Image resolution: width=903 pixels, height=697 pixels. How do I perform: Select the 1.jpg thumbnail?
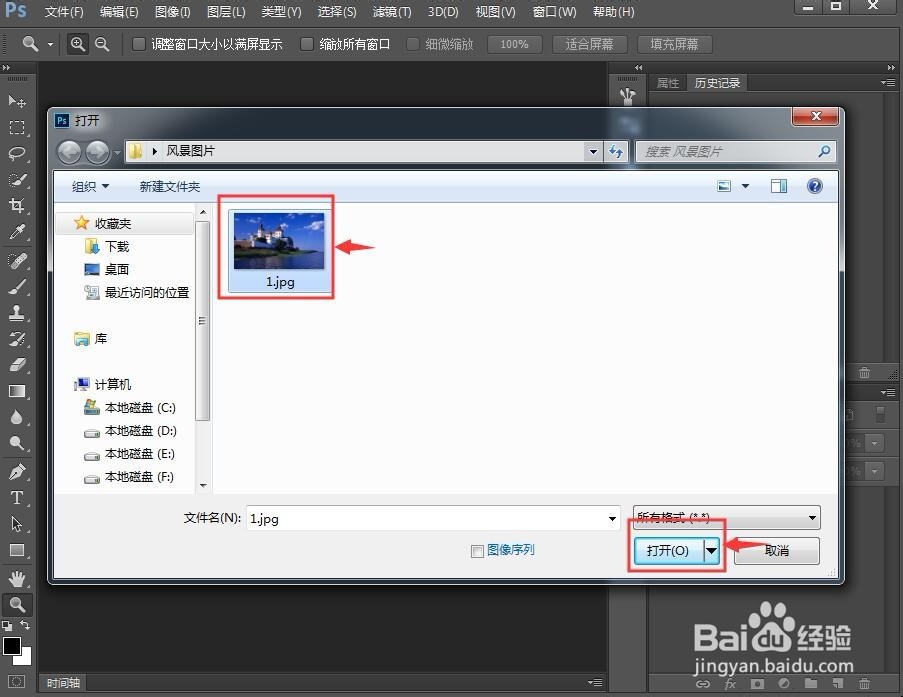coord(279,249)
